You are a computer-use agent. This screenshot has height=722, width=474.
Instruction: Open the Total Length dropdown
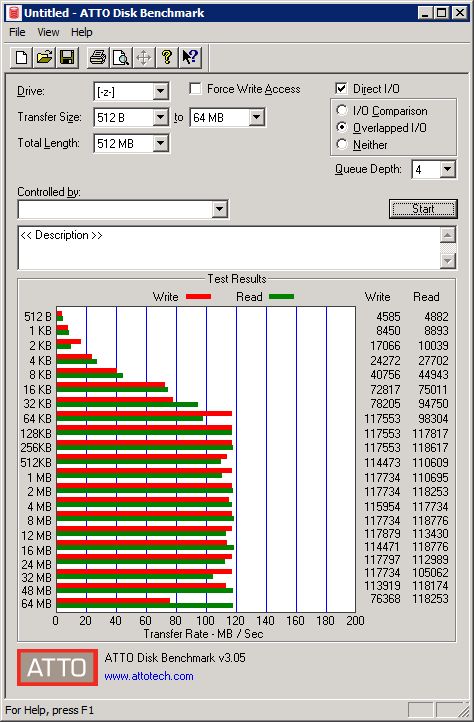(160, 143)
